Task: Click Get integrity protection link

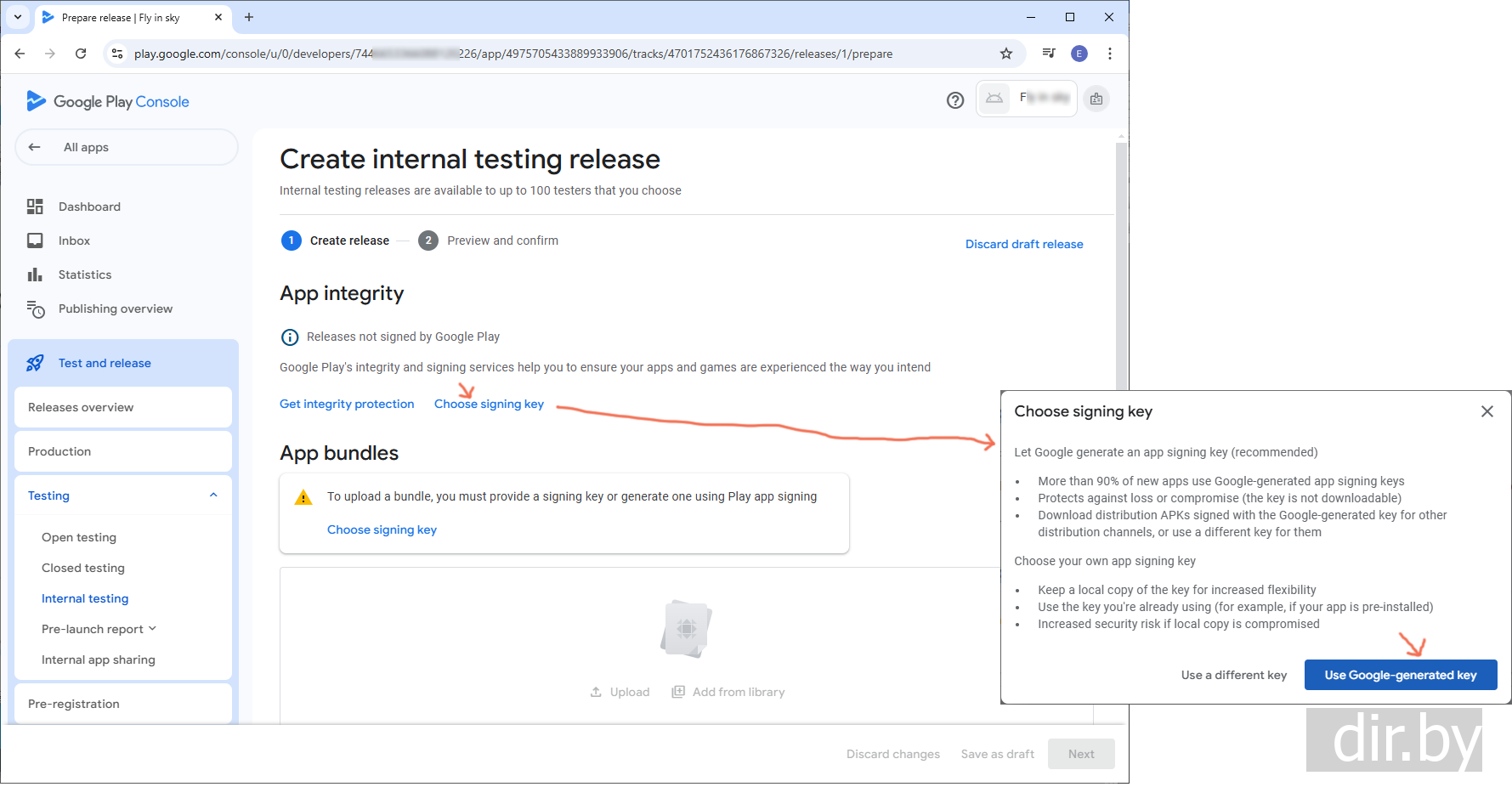Action: click(347, 404)
